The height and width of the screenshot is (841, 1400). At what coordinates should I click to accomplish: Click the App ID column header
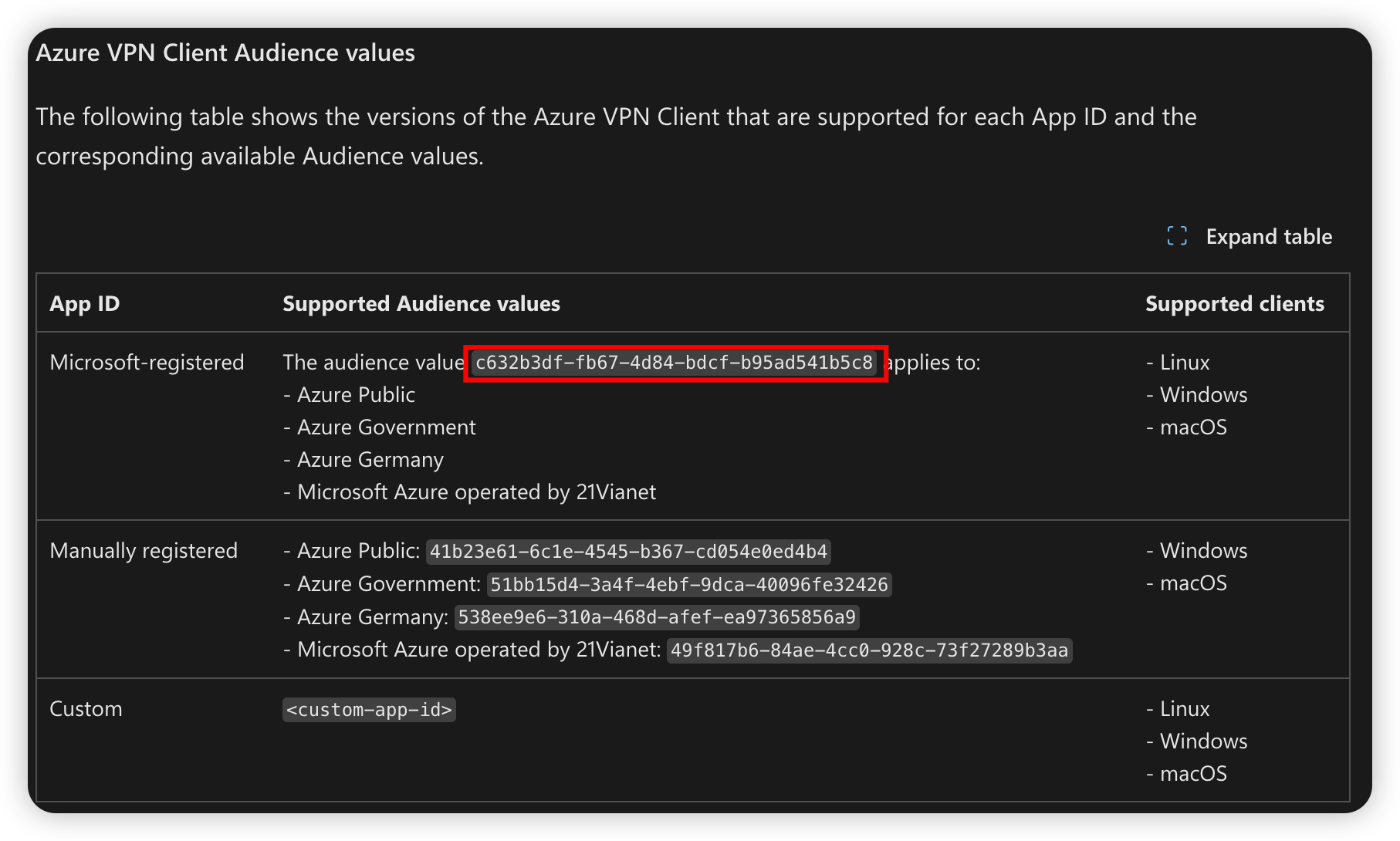85,304
